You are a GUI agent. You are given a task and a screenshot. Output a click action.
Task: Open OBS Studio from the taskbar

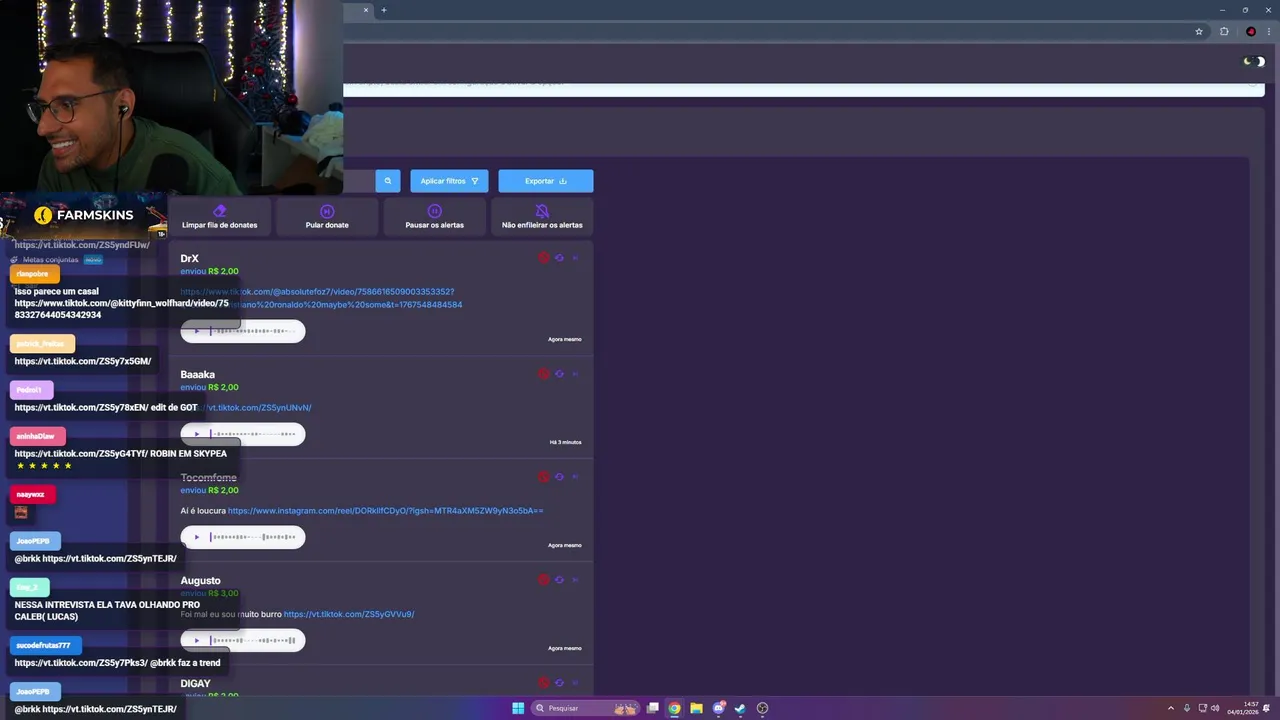pos(763,708)
